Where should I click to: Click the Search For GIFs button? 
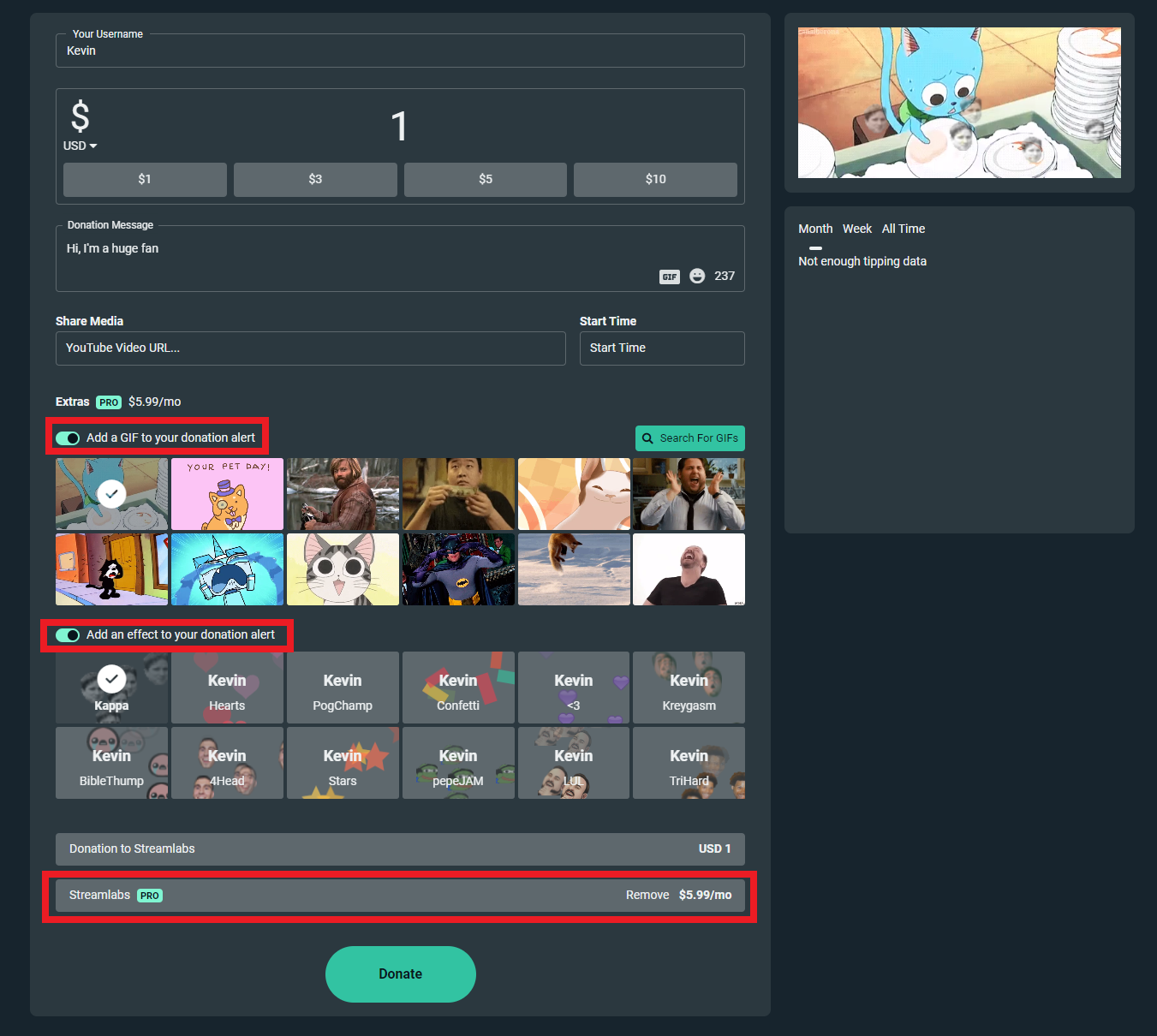[x=689, y=438]
